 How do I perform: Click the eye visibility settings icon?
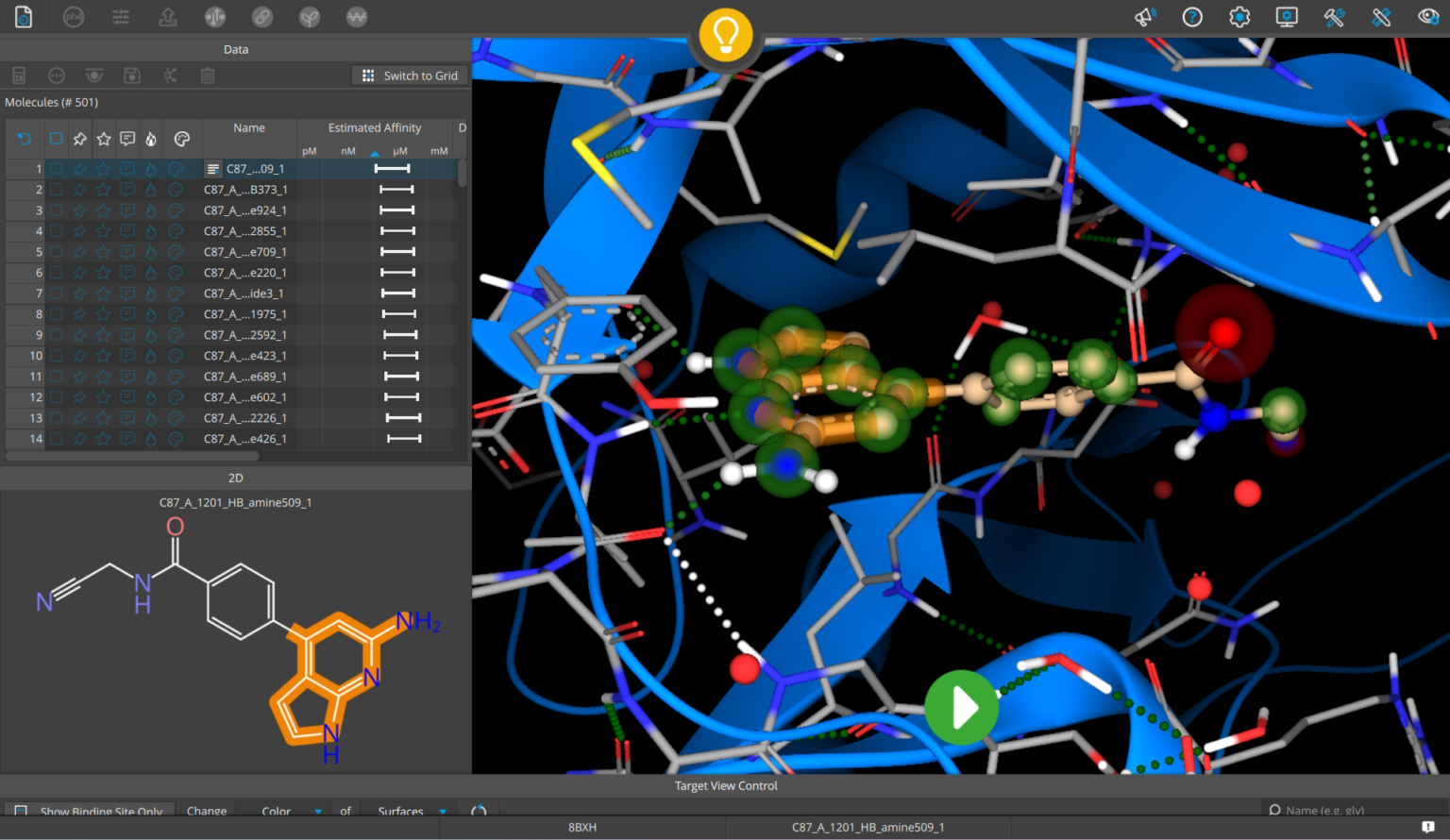tap(1428, 17)
